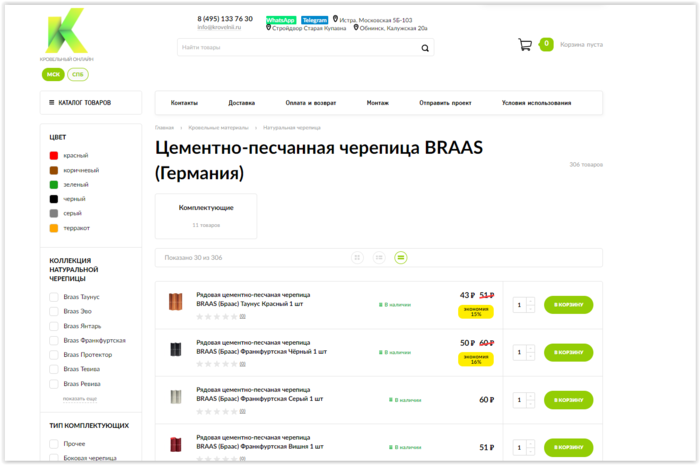Open catalog hamburger menu icon
Screen dimensions: 700x465
click(x=51, y=103)
